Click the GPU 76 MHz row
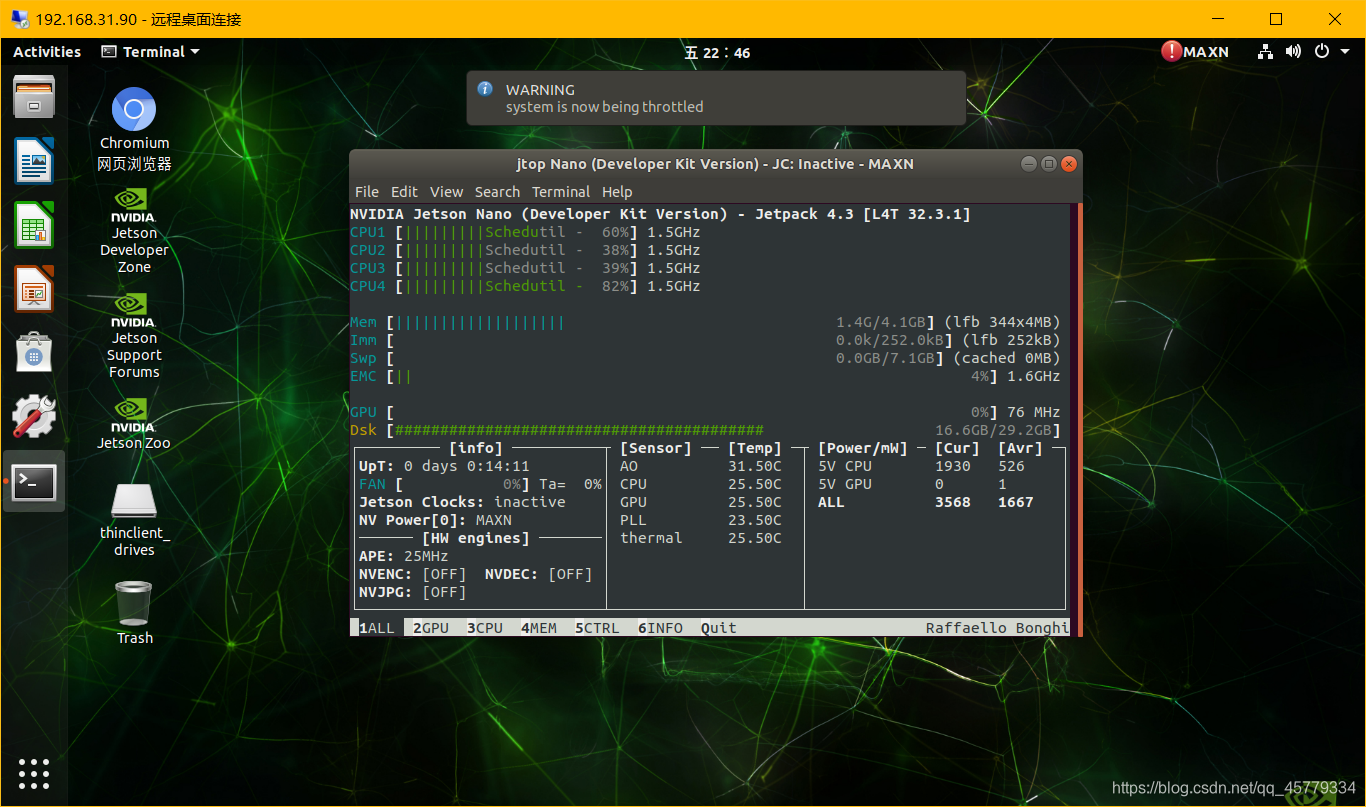This screenshot has width=1366, height=807. tap(705, 412)
